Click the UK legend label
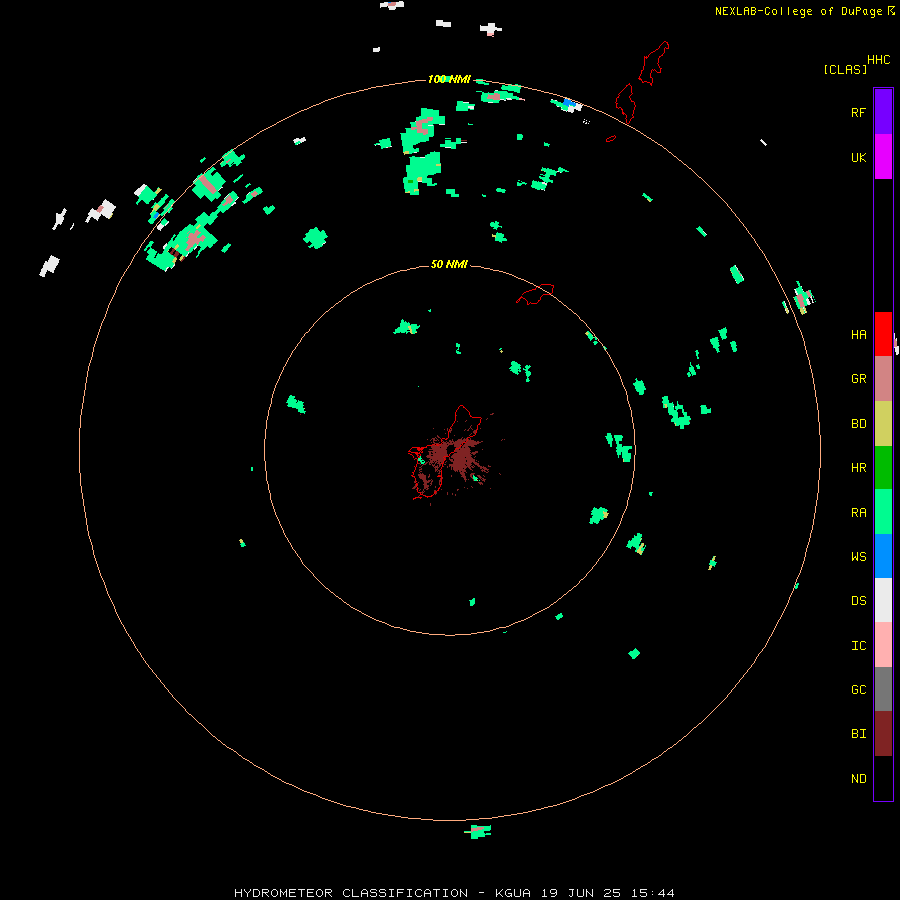The height and width of the screenshot is (900, 900). pyautogui.click(x=858, y=157)
